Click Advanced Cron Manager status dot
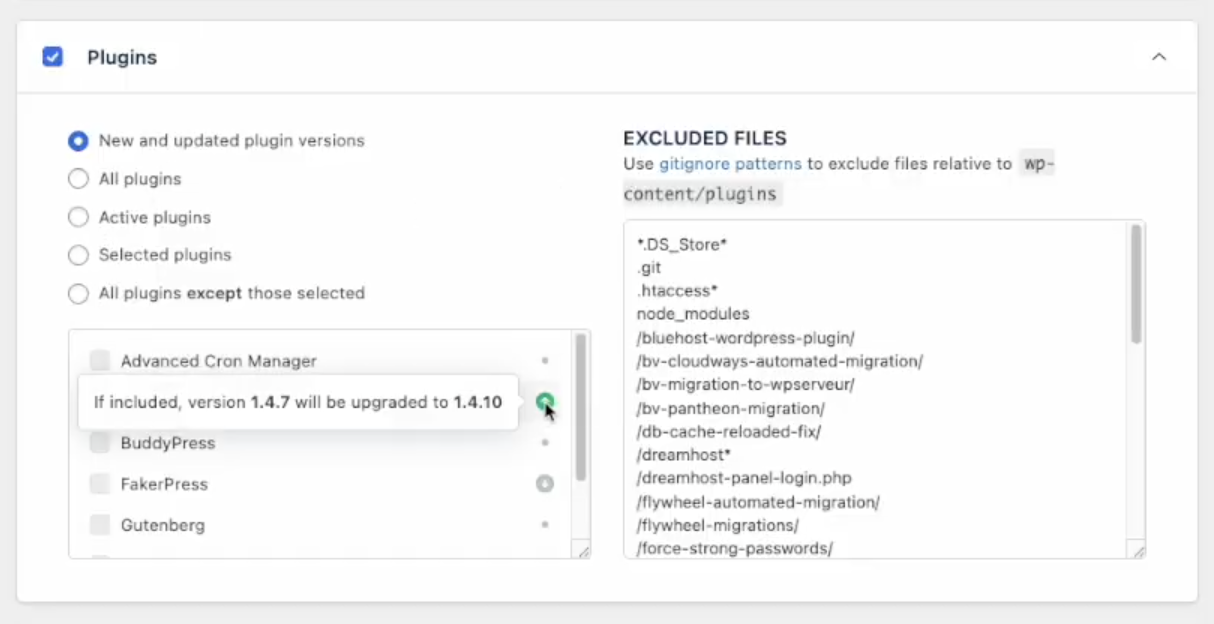1214x624 pixels. (x=545, y=361)
